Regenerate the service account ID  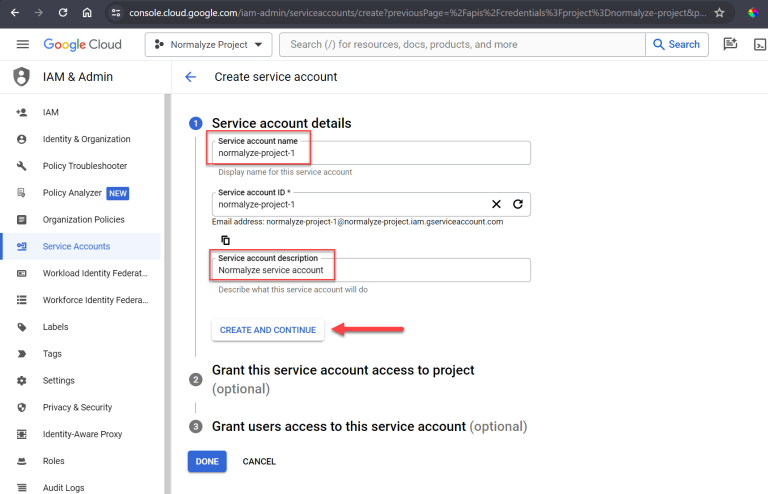point(518,204)
